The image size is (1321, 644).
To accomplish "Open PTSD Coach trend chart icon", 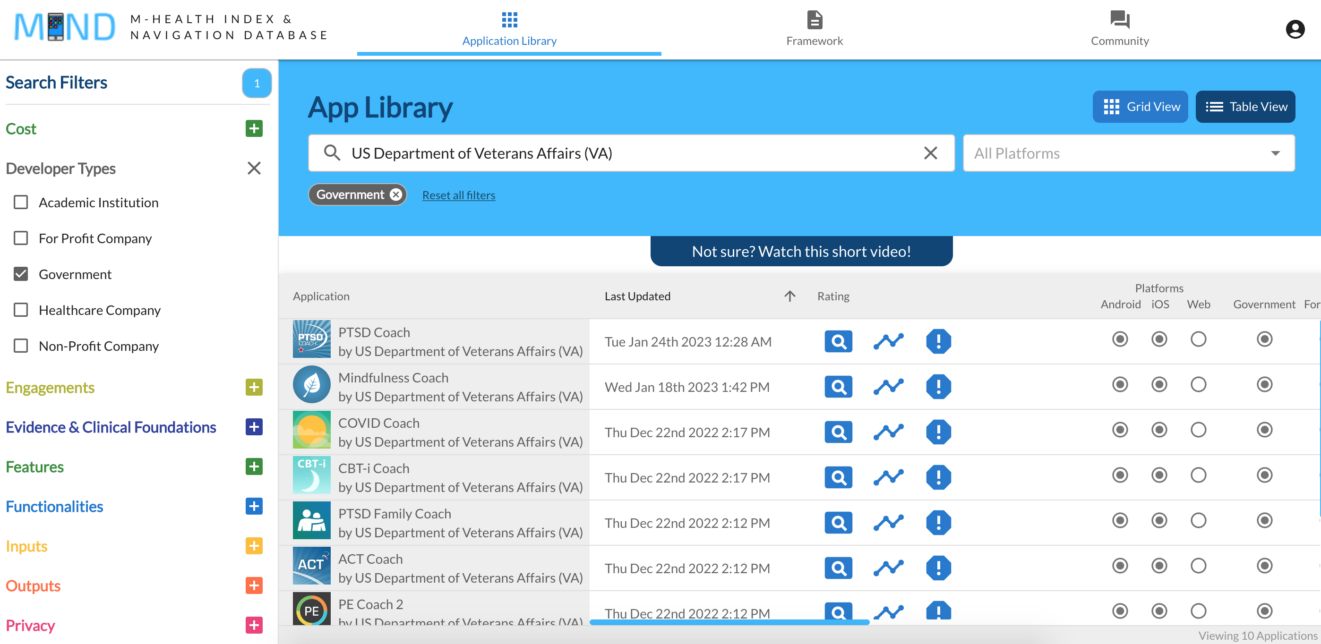I will [888, 342].
